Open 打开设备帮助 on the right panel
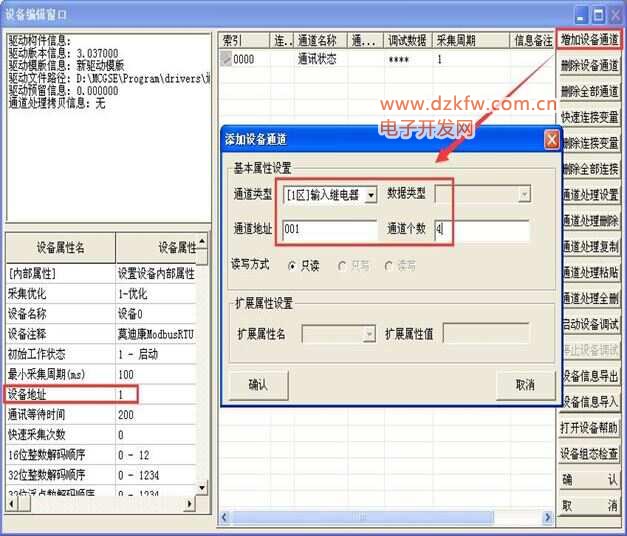The width and height of the screenshot is (627, 536). tap(589, 428)
